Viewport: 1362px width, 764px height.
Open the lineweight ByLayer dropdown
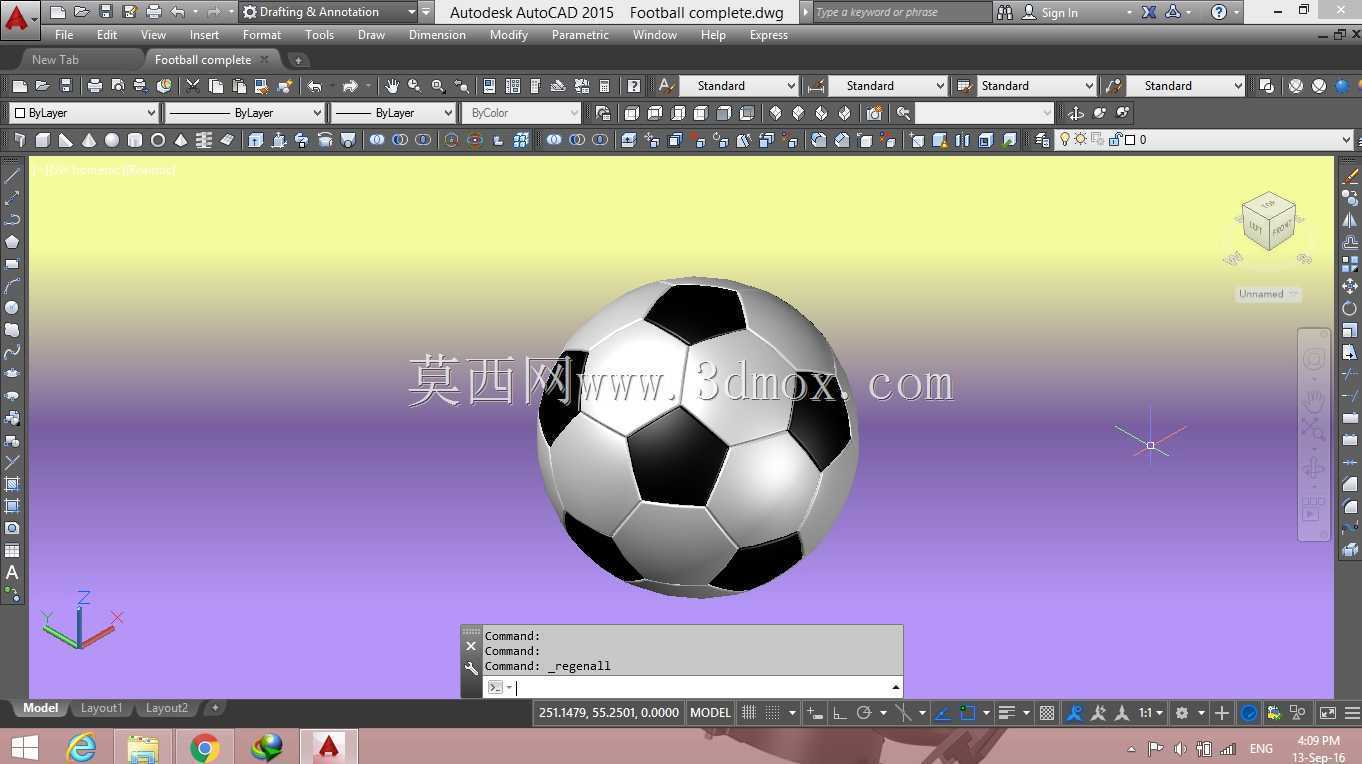(x=394, y=113)
